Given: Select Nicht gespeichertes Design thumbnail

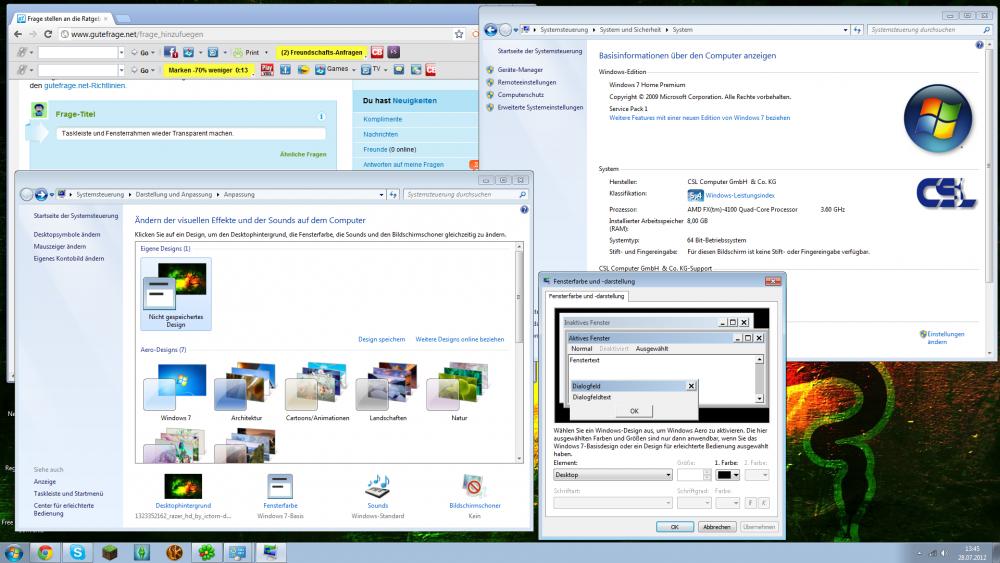Looking at the screenshot, I should pos(175,293).
